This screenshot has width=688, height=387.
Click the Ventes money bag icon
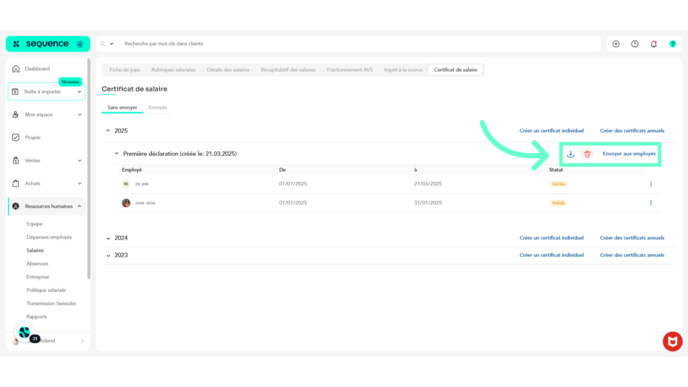point(16,161)
